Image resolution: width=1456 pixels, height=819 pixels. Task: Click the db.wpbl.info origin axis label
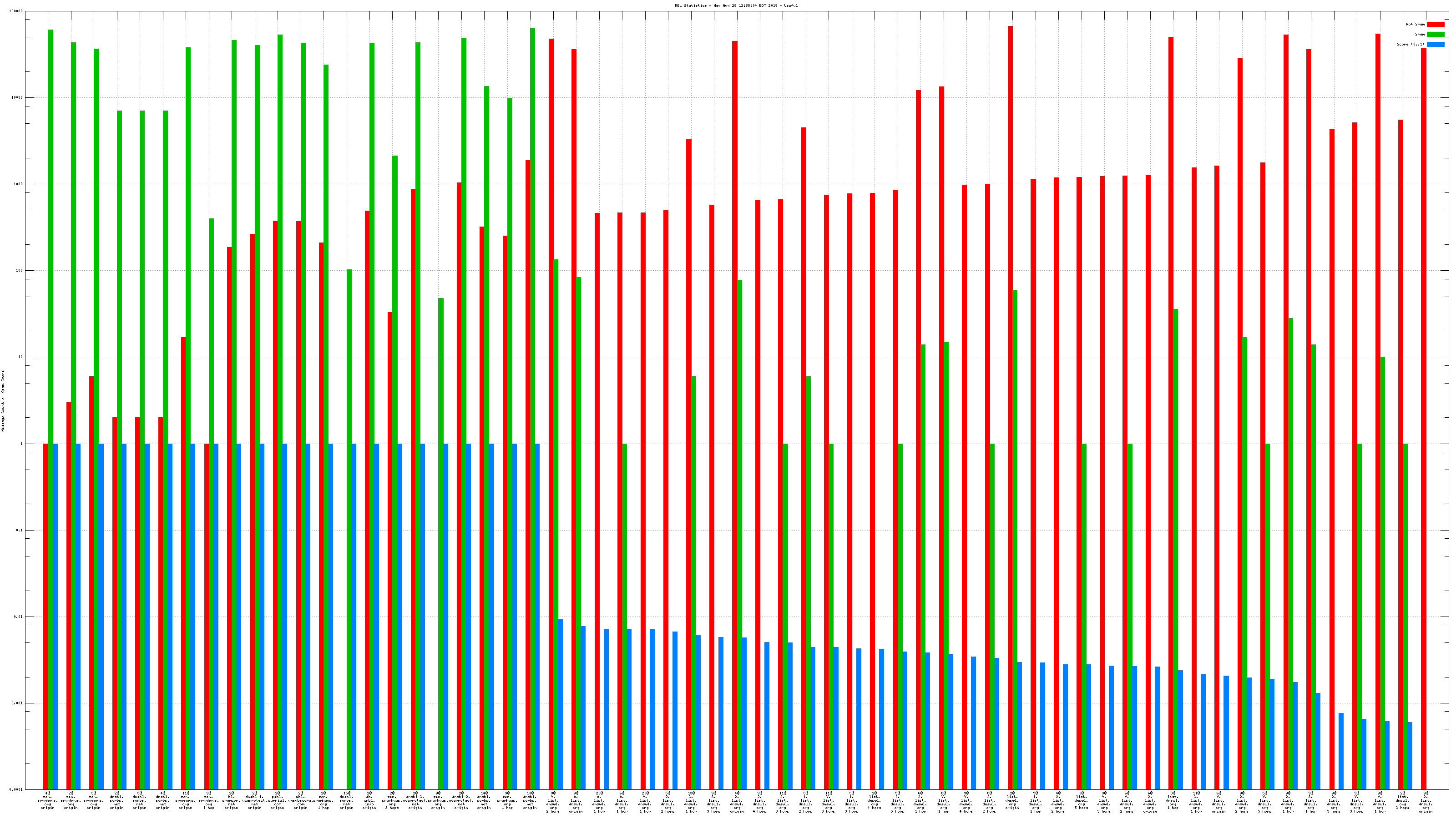pos(369,800)
